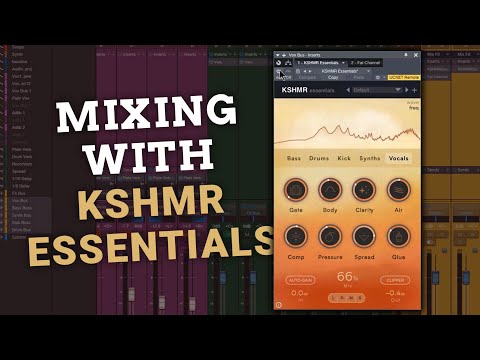The width and height of the screenshot is (480, 360).
Task: Click the preset file icon beside arrows
Action: (x=298, y=71)
